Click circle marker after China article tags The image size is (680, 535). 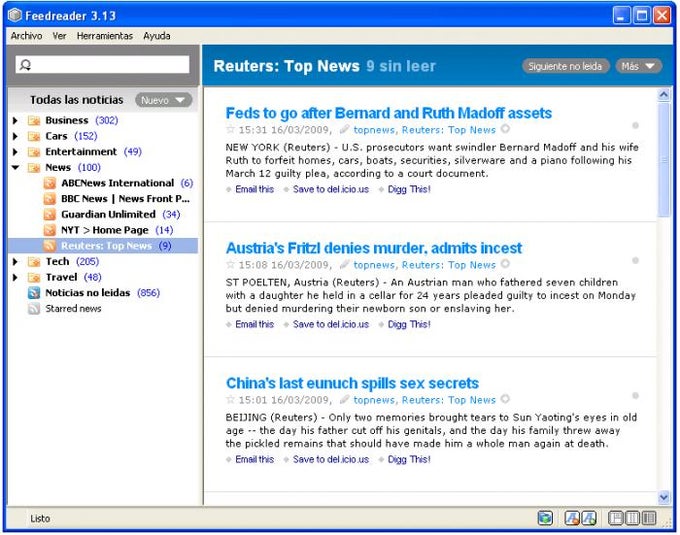tap(505, 399)
